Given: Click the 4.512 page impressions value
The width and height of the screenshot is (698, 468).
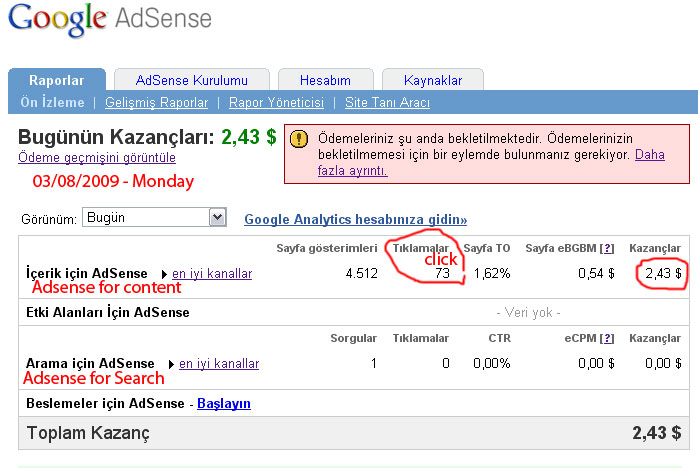Looking at the screenshot, I should (361, 273).
